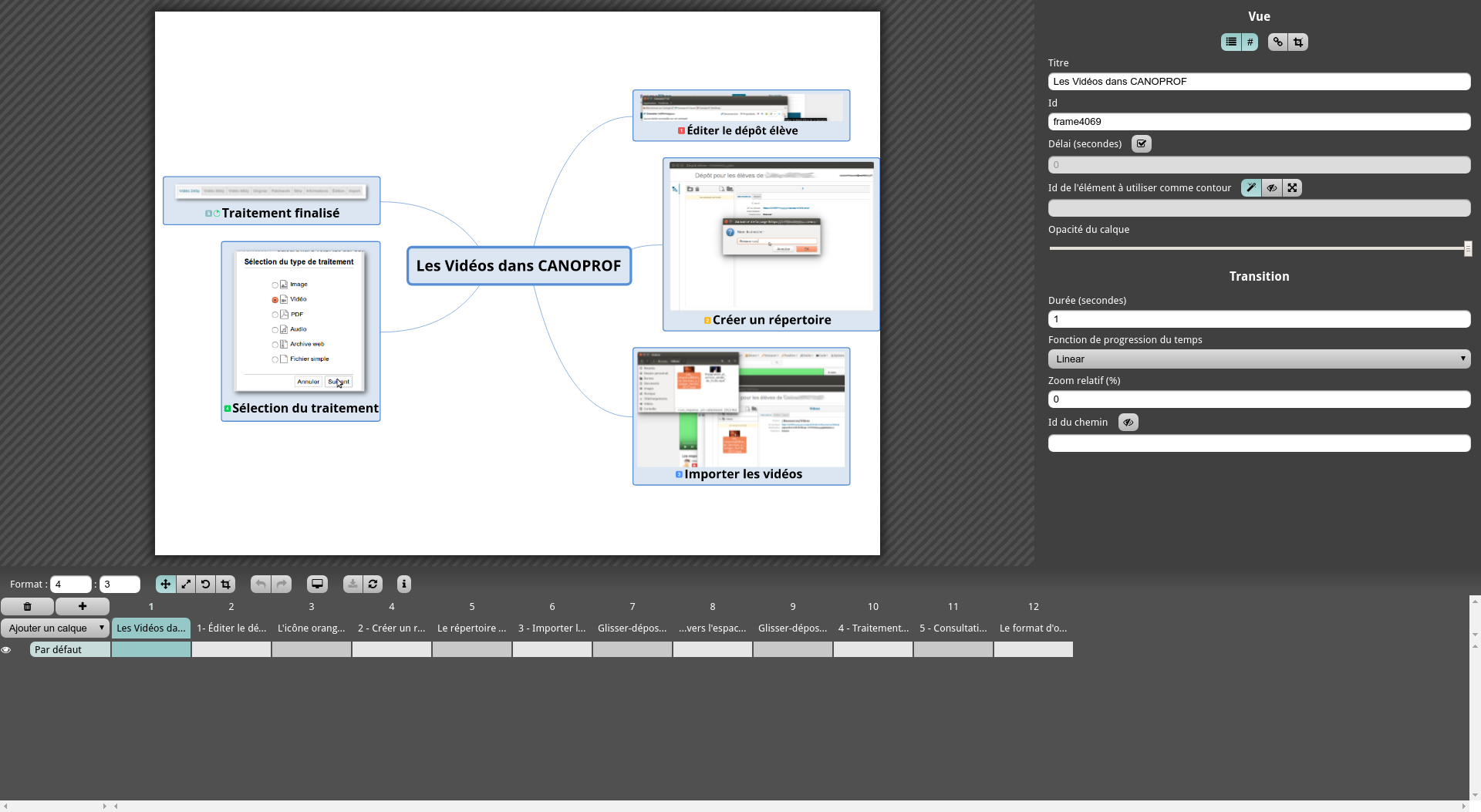Image resolution: width=1481 pixels, height=812 pixels.
Task: Click the Id field 'frame4069'
Action: coord(1259,121)
